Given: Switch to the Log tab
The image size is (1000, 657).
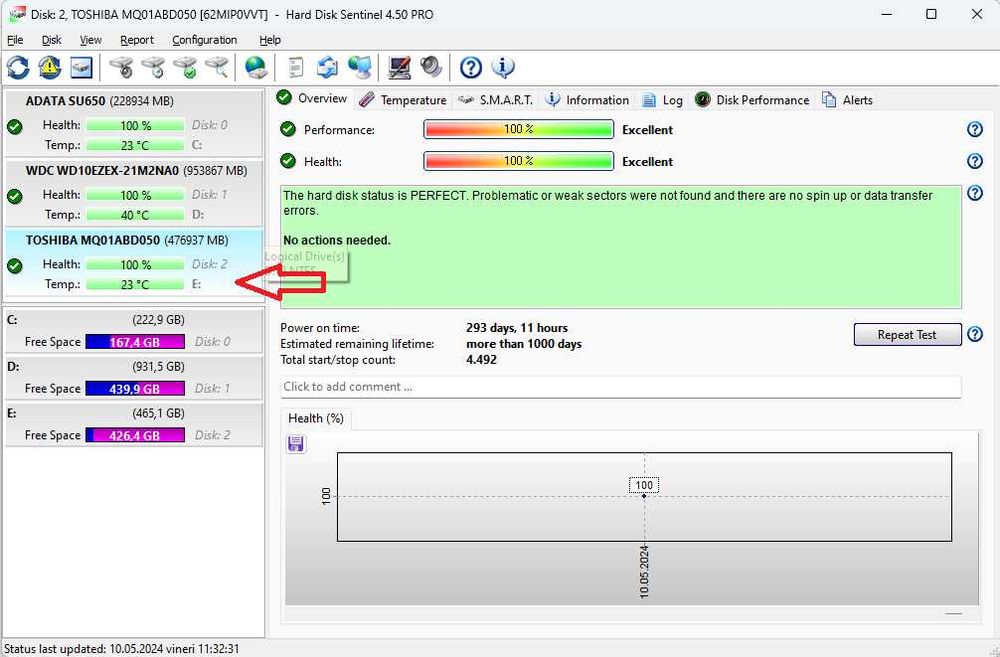Looking at the screenshot, I should tap(663, 100).
